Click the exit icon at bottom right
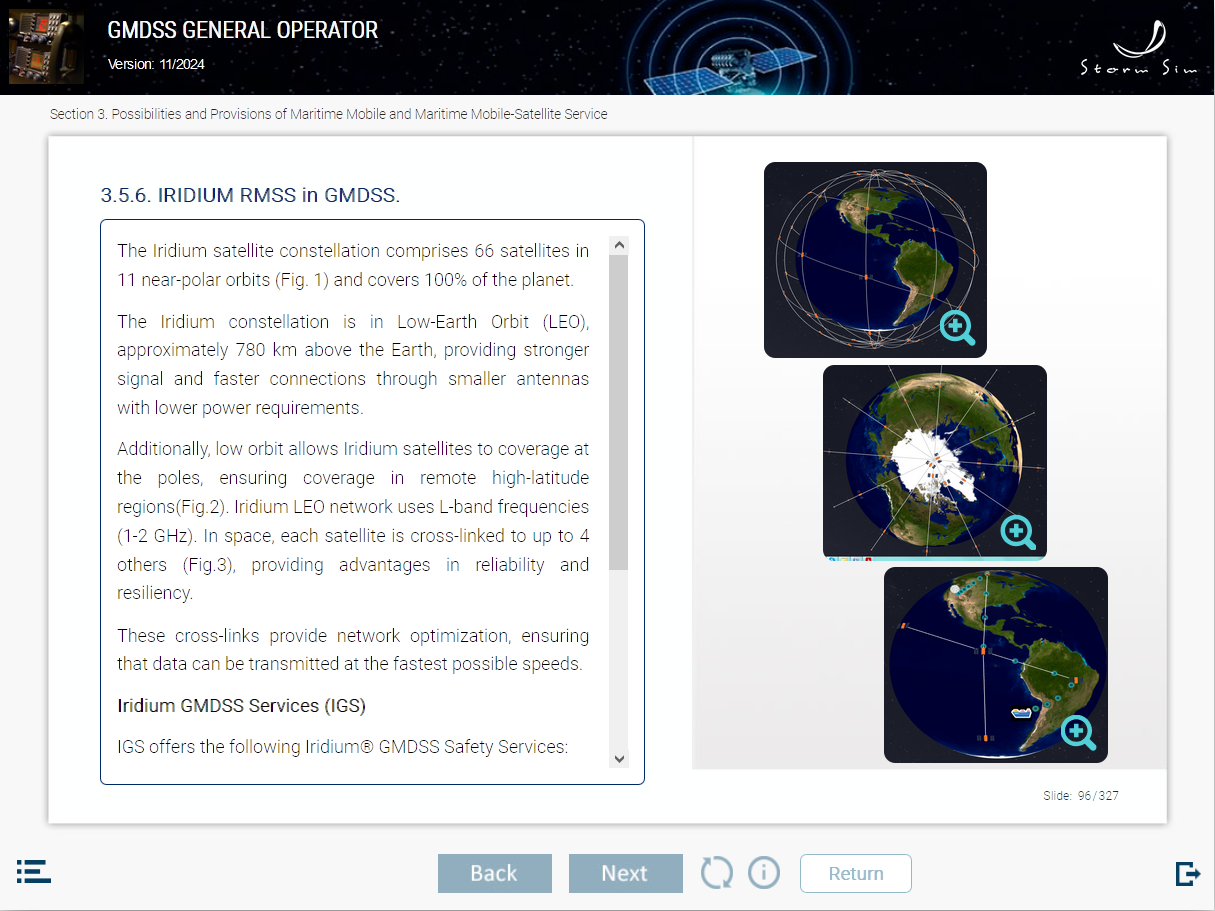The width and height of the screenshot is (1215, 911). pyautogui.click(x=1188, y=872)
